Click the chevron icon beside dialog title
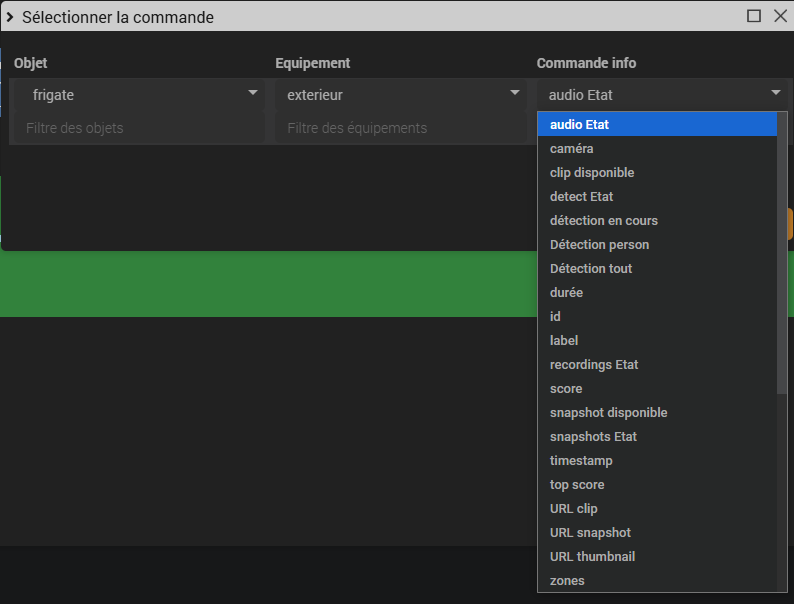Image resolution: width=794 pixels, height=604 pixels. pos(10,17)
